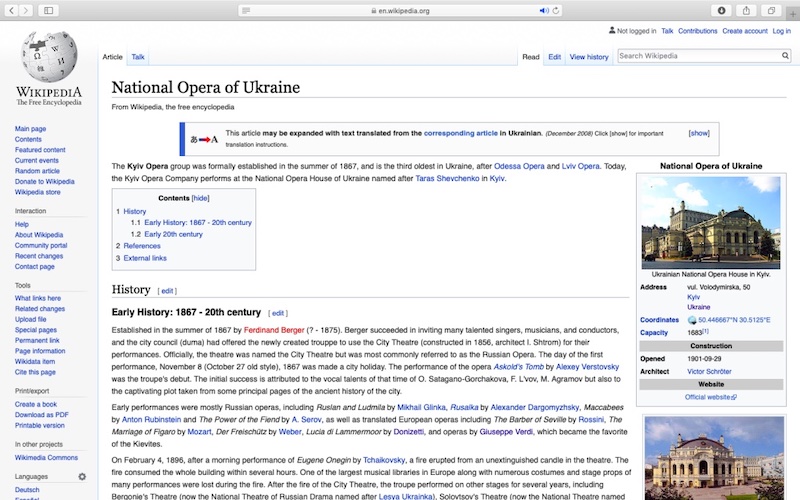Open the Printable version link
This screenshot has width=800, height=500.
coord(40,426)
